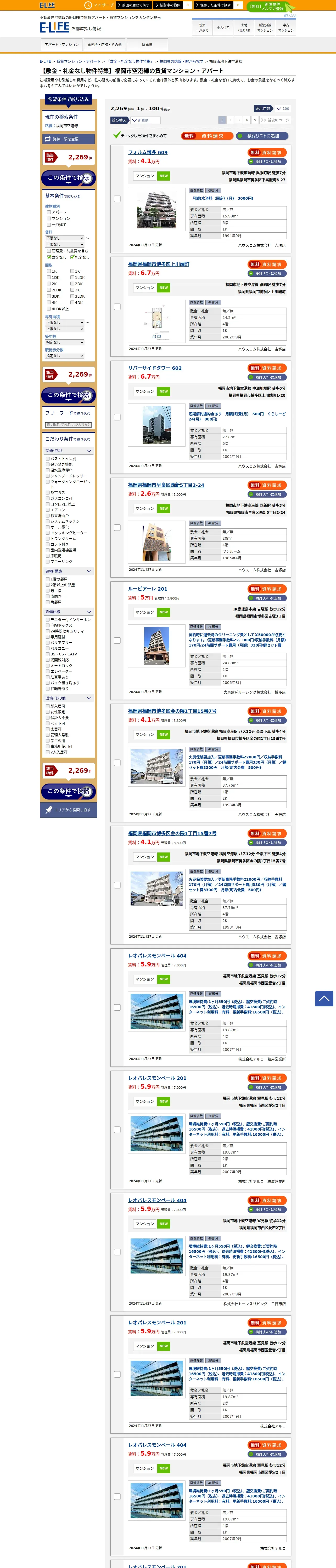
Task: Go to 中古マンション navigation item
Action: point(286,27)
